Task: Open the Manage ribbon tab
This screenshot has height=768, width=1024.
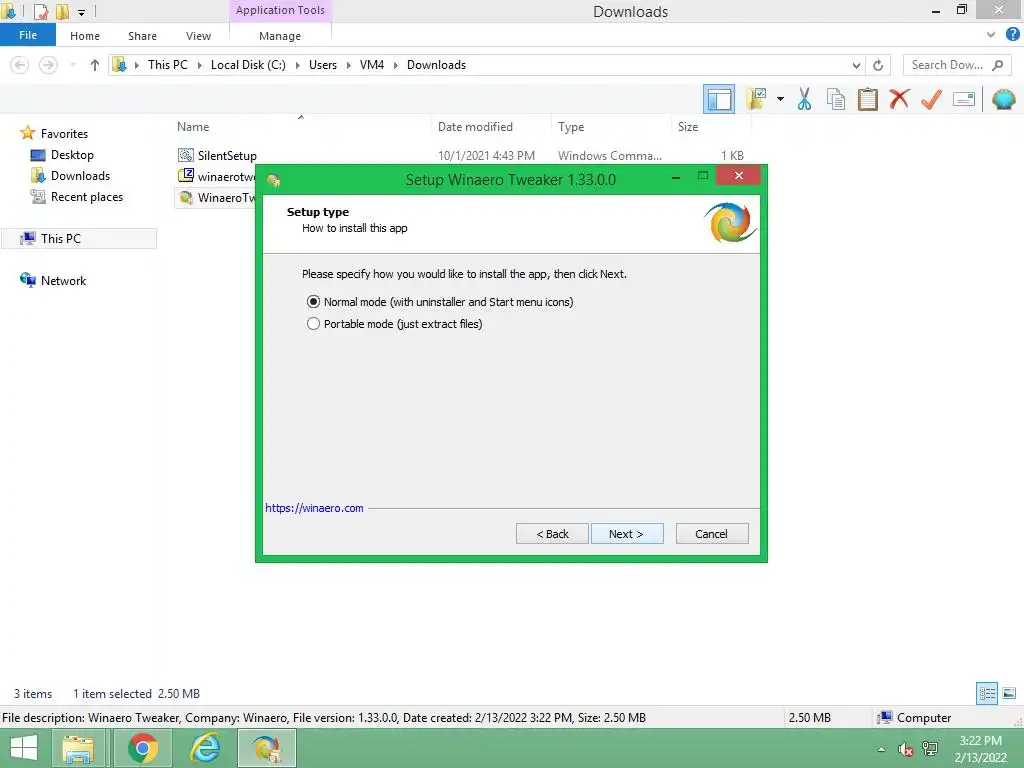Action: pyautogui.click(x=280, y=36)
